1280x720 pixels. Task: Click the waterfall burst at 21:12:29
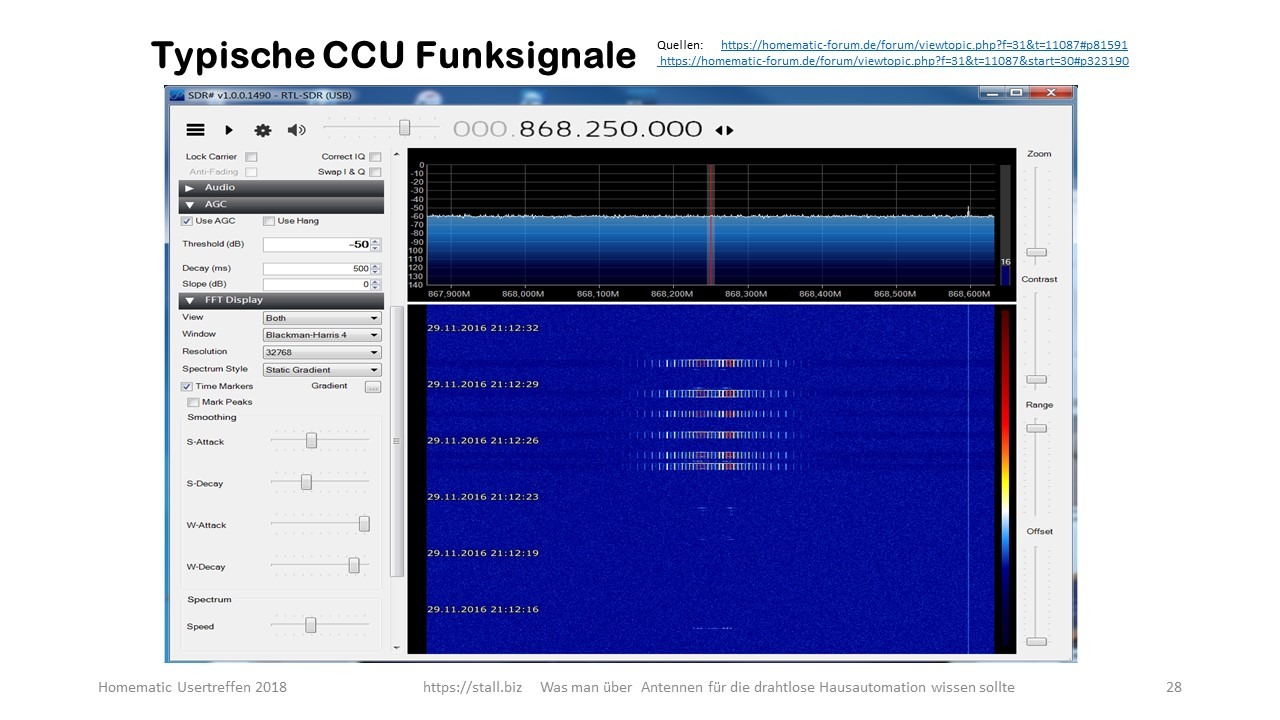tap(715, 392)
